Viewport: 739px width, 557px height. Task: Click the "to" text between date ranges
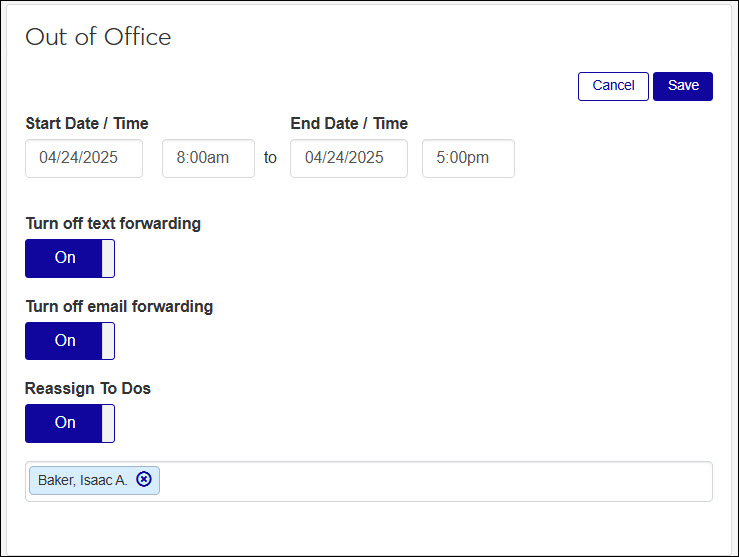click(270, 158)
